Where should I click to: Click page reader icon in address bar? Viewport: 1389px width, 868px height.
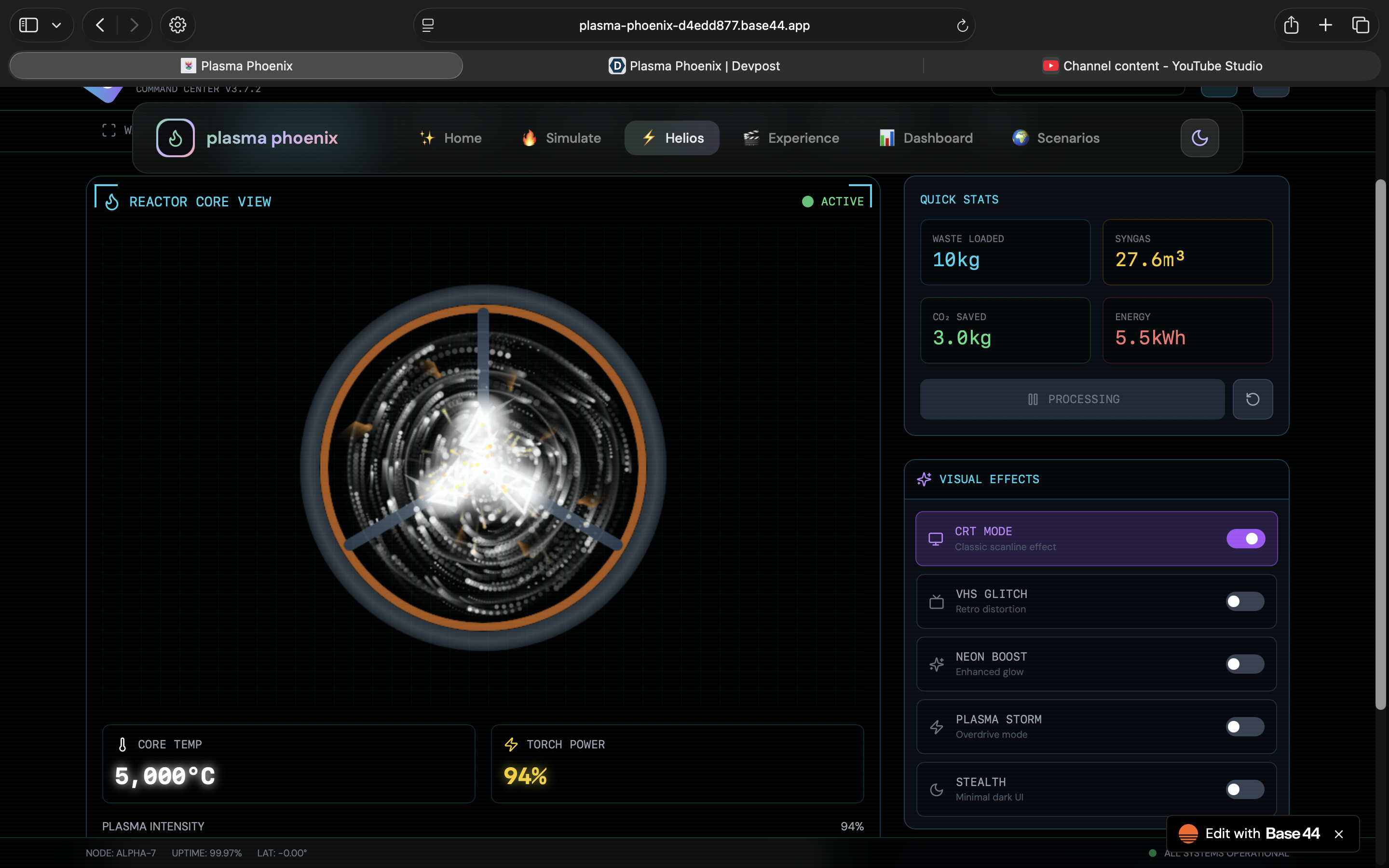[428, 25]
